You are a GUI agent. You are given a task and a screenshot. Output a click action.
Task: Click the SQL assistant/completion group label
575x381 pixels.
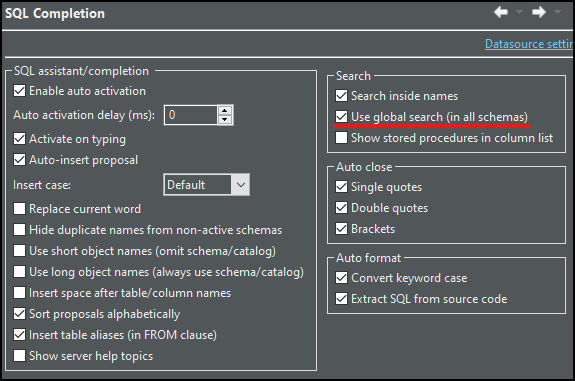click(x=81, y=71)
